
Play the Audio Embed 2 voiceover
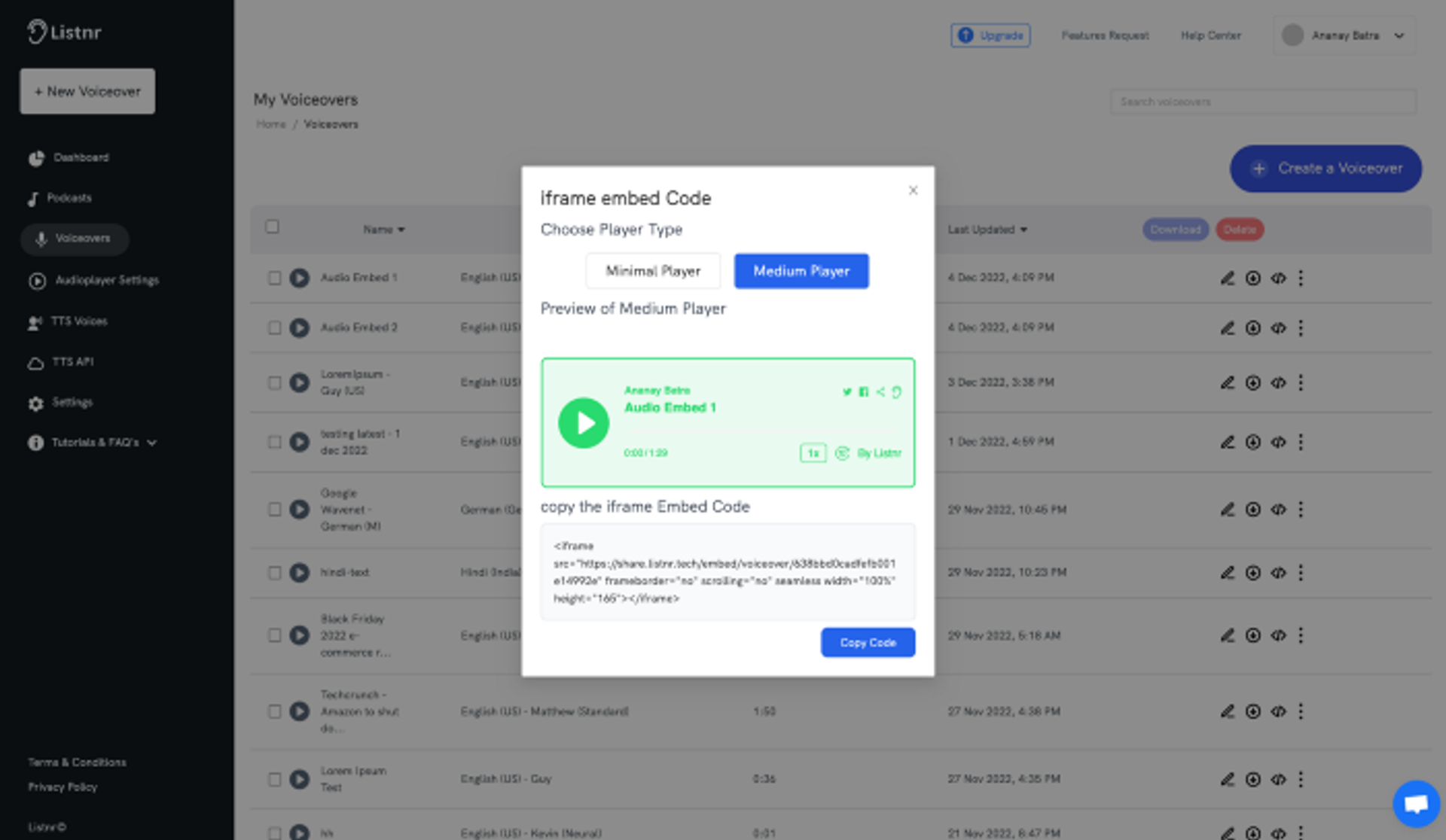tap(300, 328)
